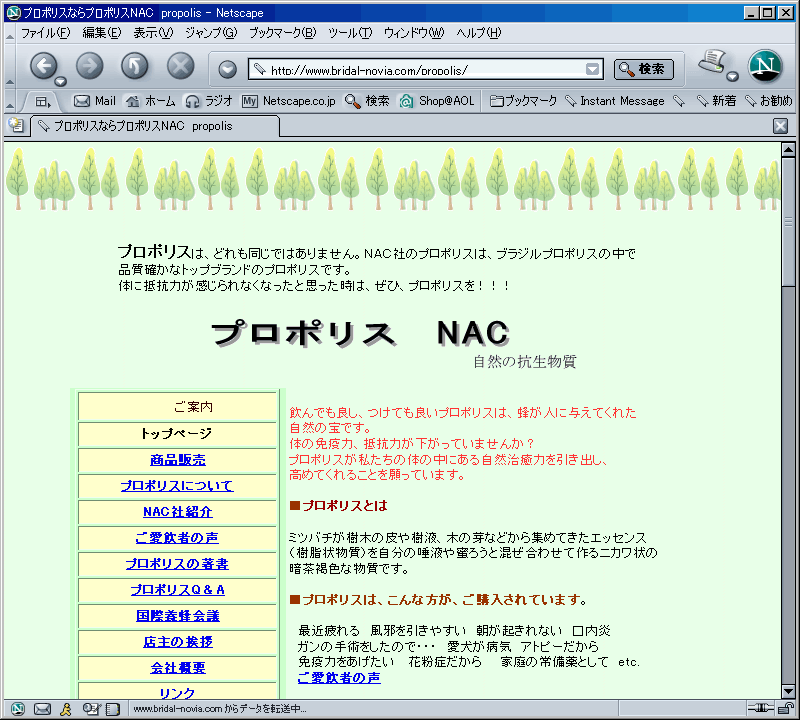Expand the URL history dropdown arrow

(592, 69)
